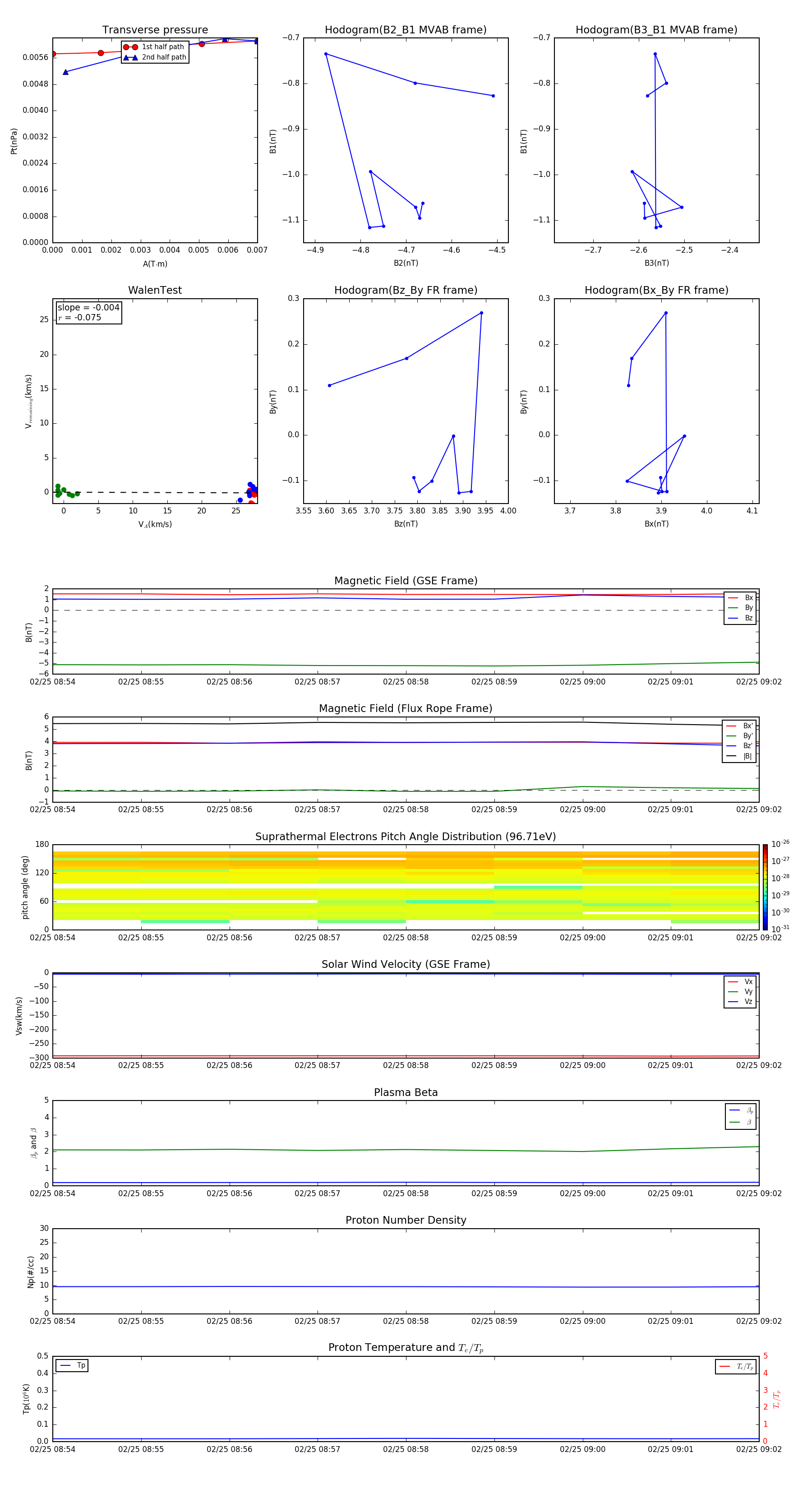Click the 'Hodogram(B3_B1 MVAB frame)' title
The height and width of the screenshot is (1489, 812).
[x=656, y=30]
